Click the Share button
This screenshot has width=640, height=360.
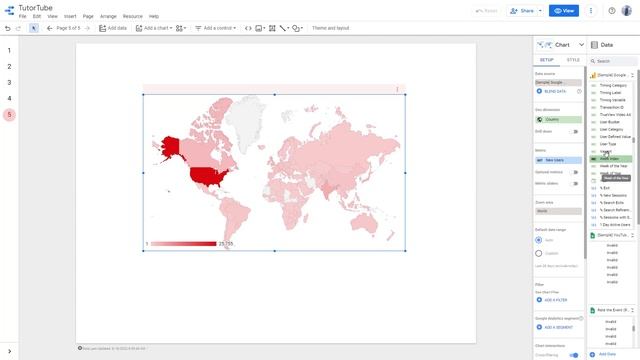(522, 11)
